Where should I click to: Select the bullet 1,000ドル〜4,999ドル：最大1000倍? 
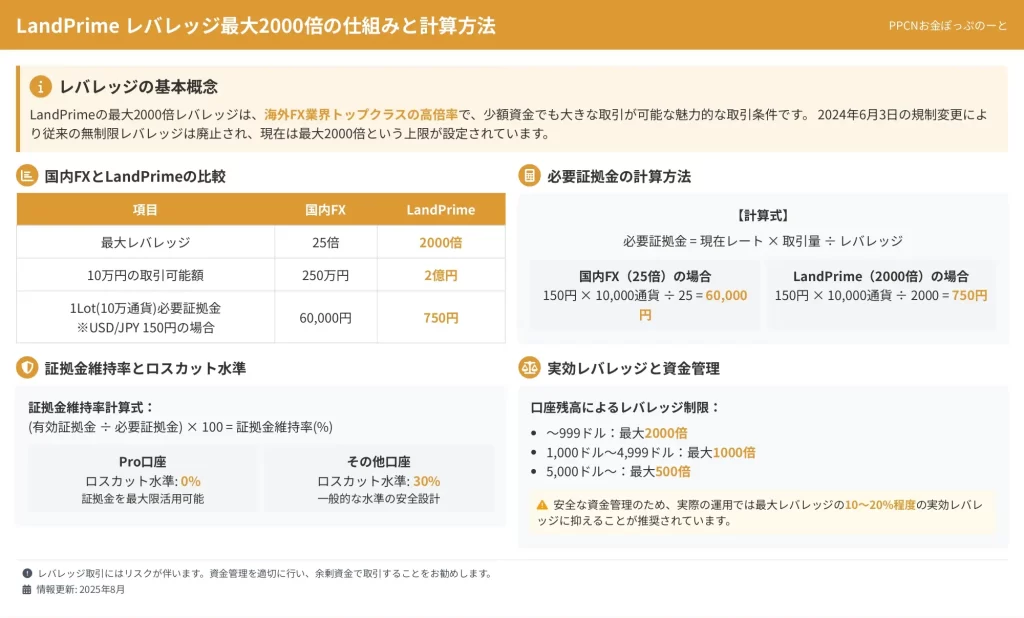650,452
